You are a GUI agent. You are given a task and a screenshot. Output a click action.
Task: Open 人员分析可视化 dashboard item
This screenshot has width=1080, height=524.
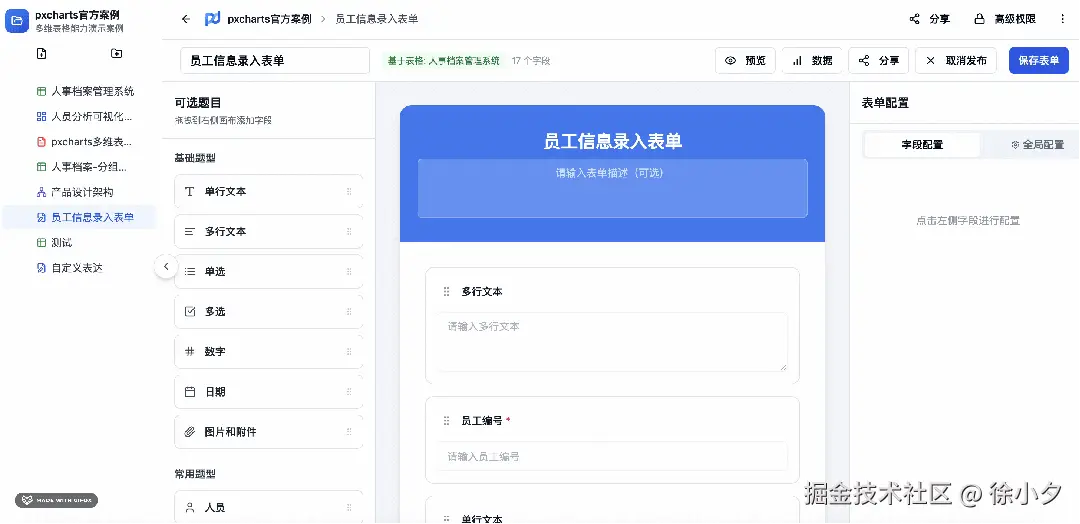(79, 116)
